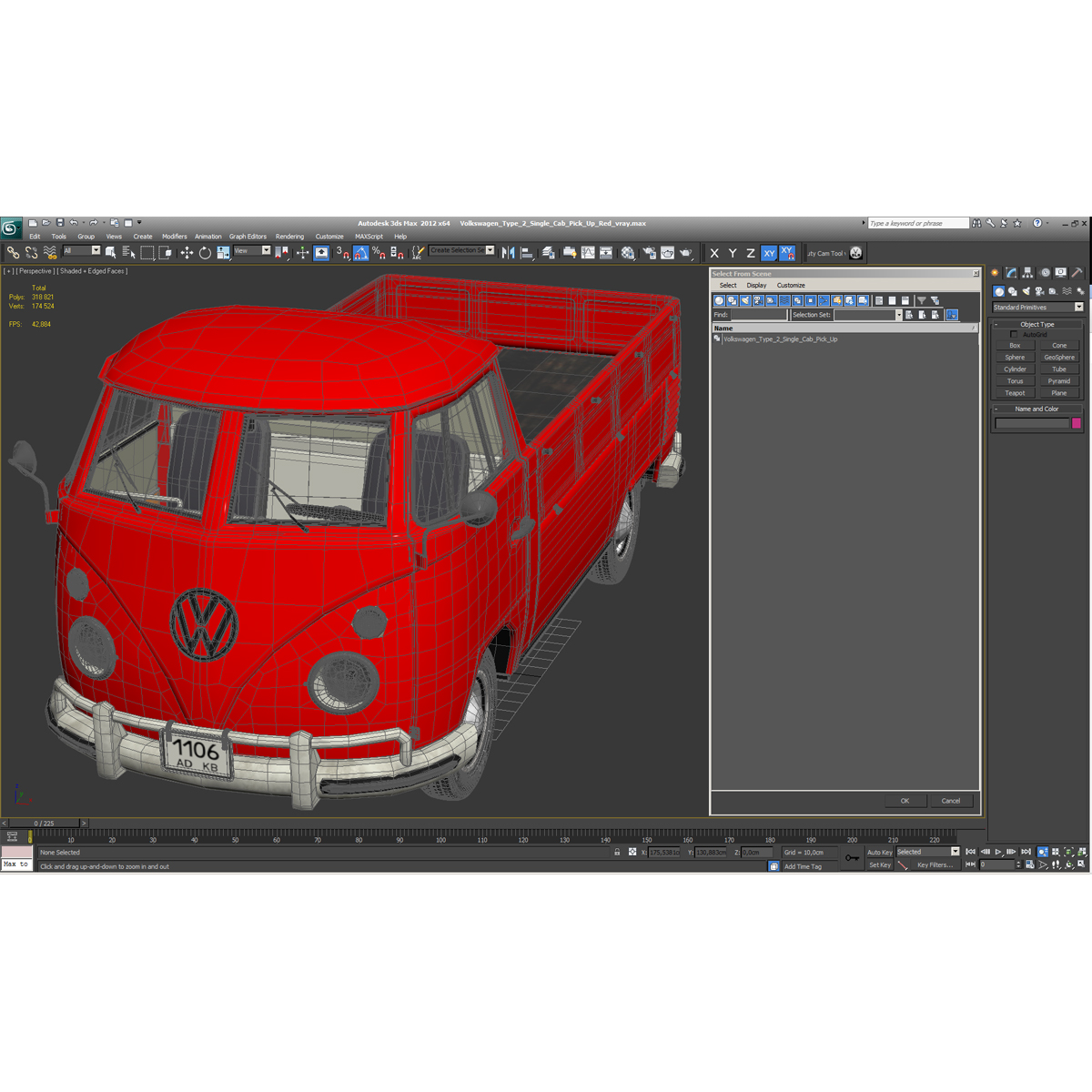This screenshot has height=1092, width=1092.
Task: Toggle the Angle Snap icon
Action: 361,252
